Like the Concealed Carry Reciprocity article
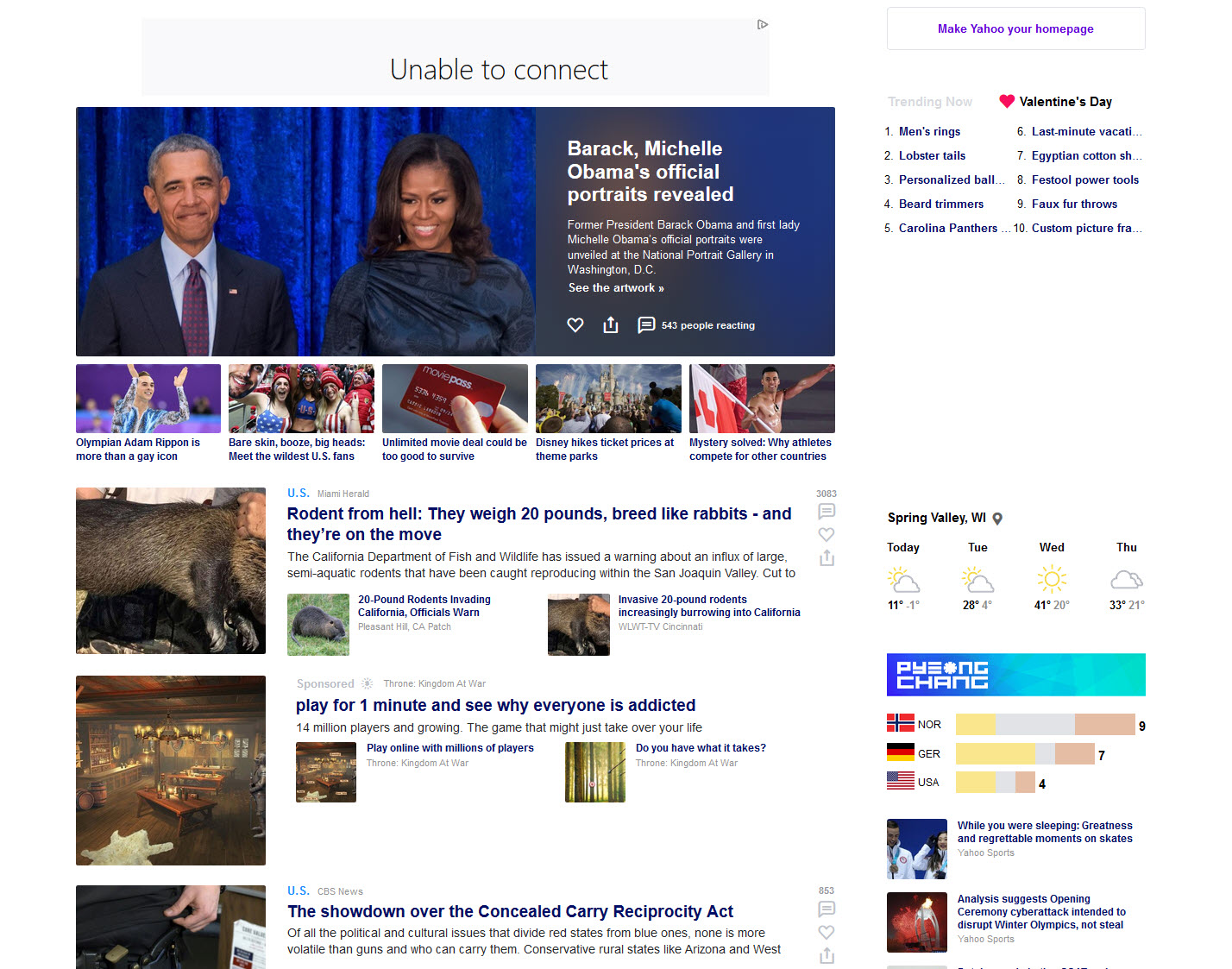Viewport: 1232px width, 969px height. pos(827,932)
